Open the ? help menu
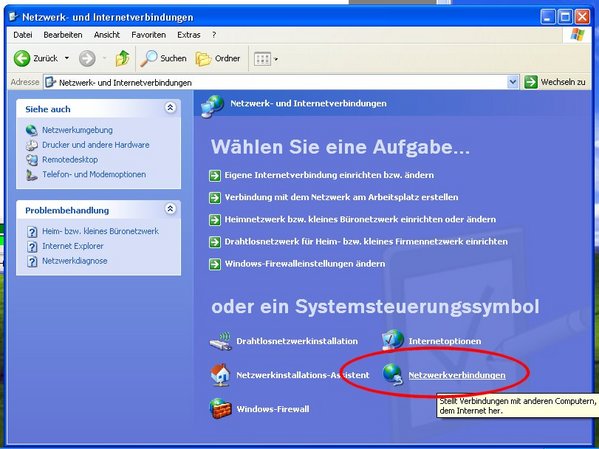The height and width of the screenshot is (449, 599). point(214,35)
